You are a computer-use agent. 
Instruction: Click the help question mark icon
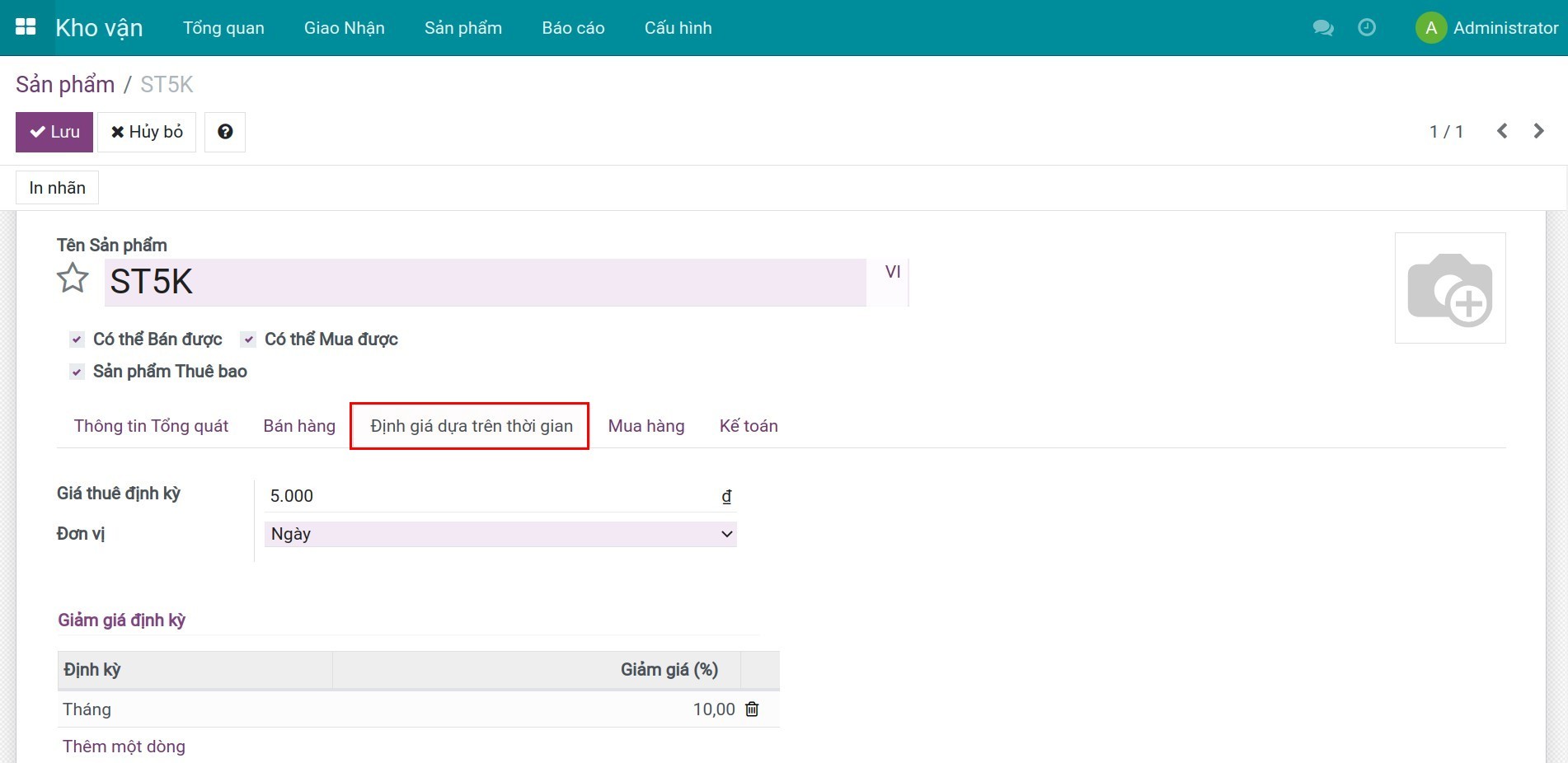224,132
